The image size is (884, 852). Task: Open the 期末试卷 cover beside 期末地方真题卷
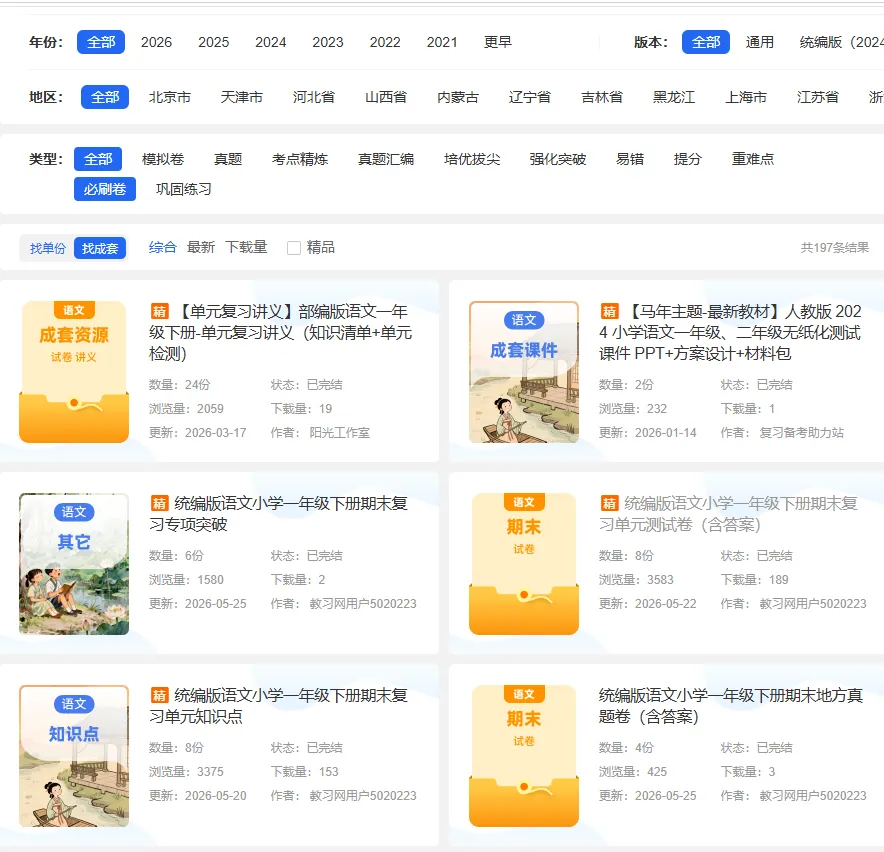[x=524, y=756]
